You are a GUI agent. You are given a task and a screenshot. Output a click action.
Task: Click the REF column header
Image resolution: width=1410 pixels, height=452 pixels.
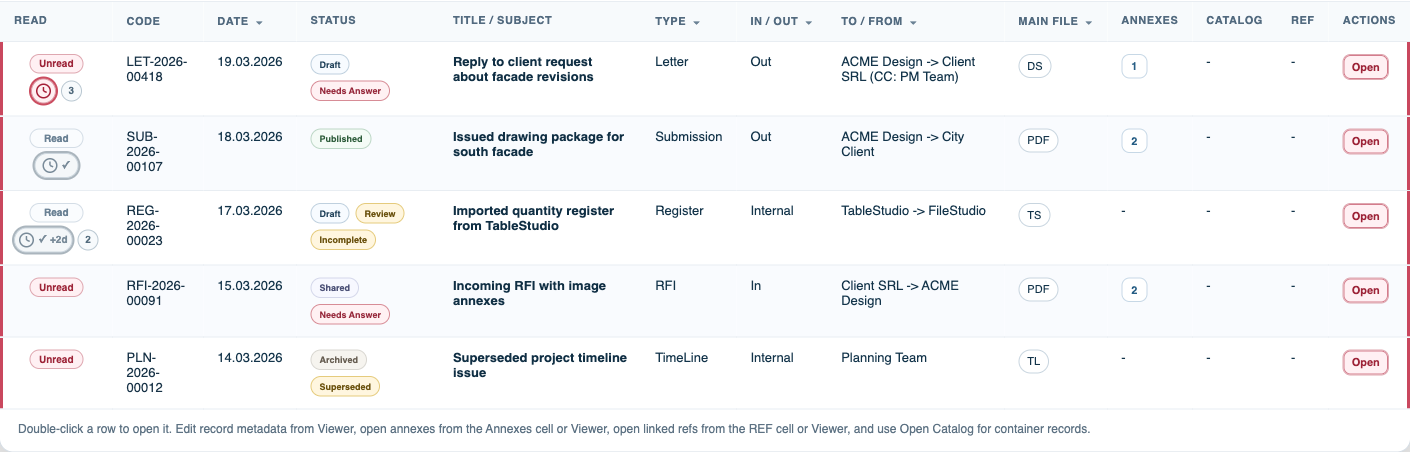1302,20
